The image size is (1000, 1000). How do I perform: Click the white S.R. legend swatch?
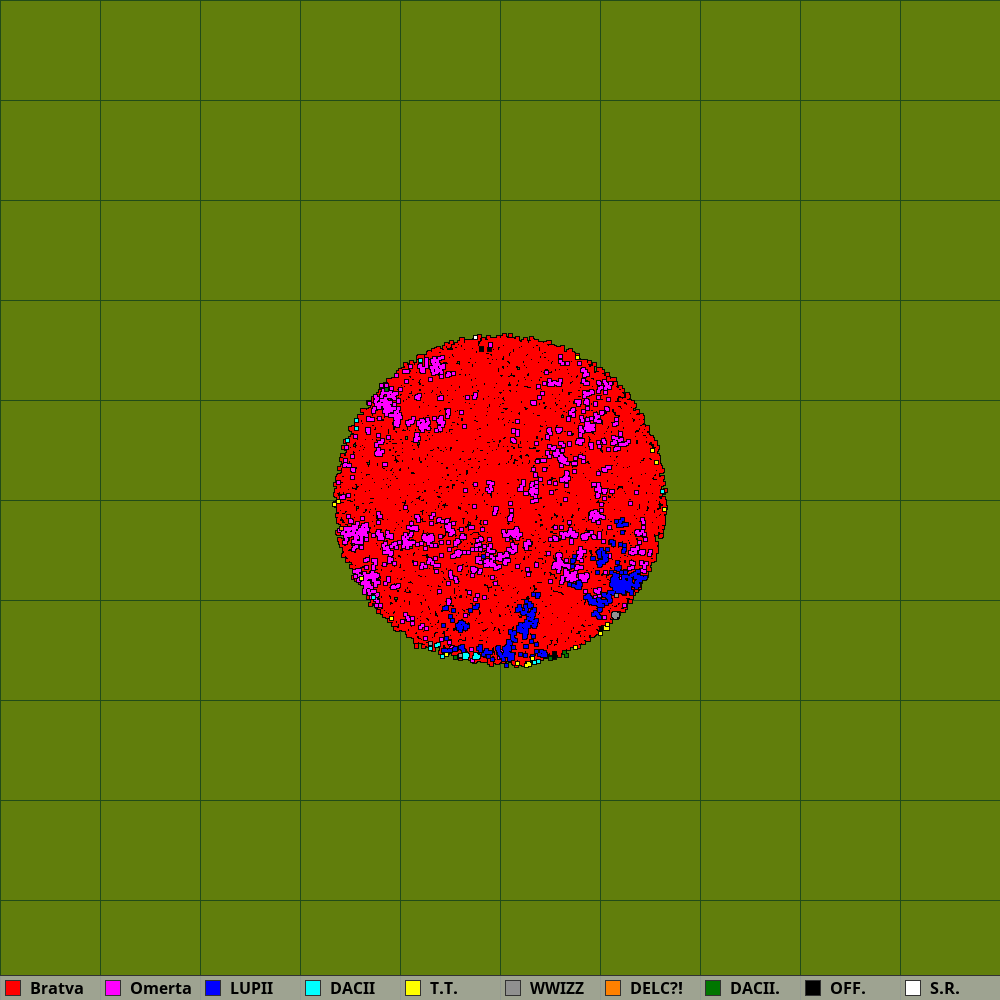pos(913,988)
